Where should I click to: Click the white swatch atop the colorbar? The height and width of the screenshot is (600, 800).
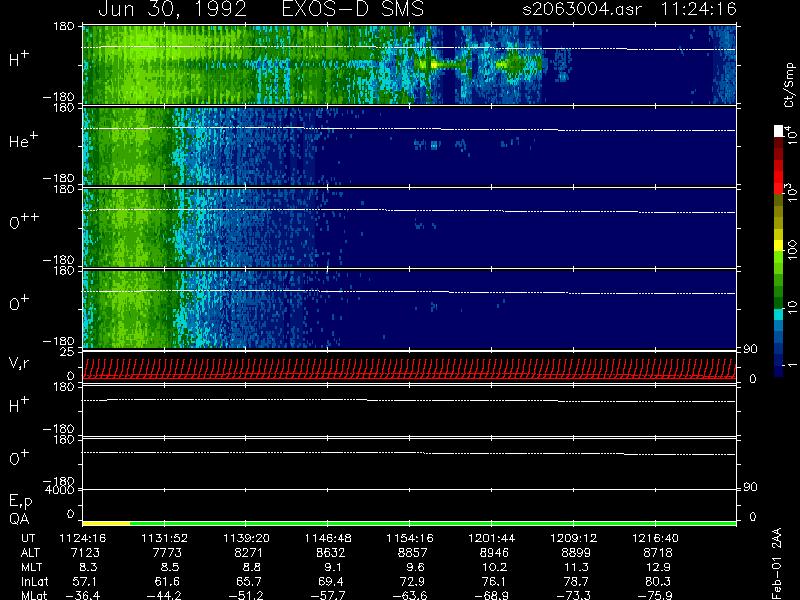pyautogui.click(x=779, y=131)
